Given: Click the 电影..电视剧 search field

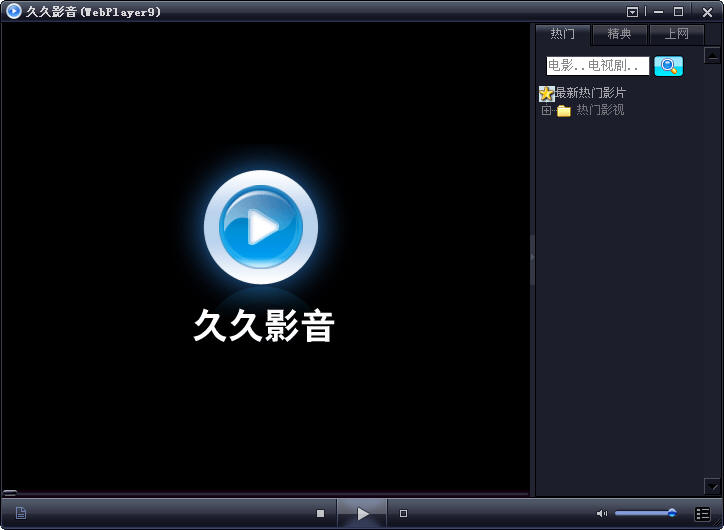Looking at the screenshot, I should 597,66.
